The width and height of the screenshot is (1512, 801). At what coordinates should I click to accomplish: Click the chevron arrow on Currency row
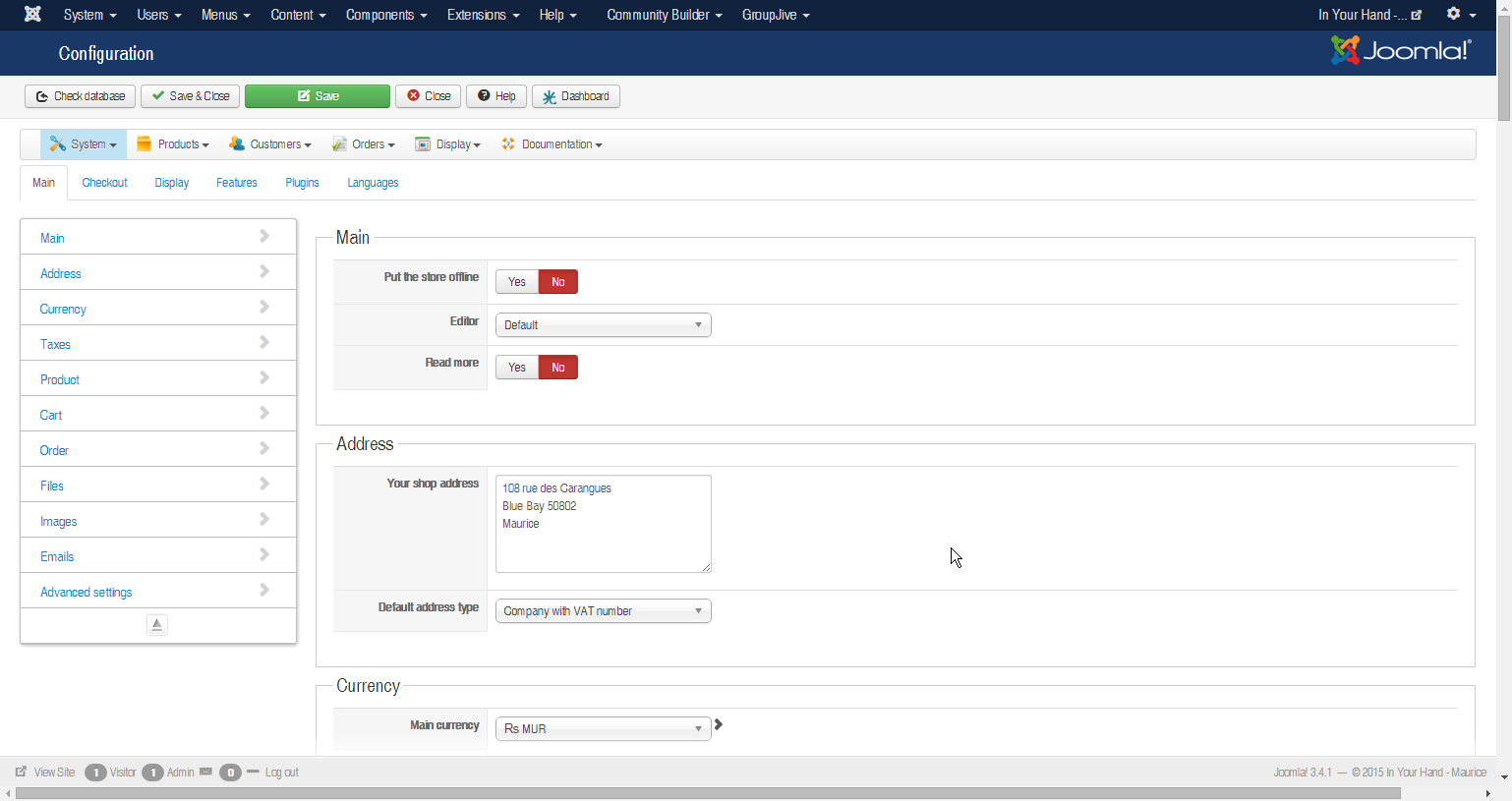pyautogui.click(x=264, y=307)
